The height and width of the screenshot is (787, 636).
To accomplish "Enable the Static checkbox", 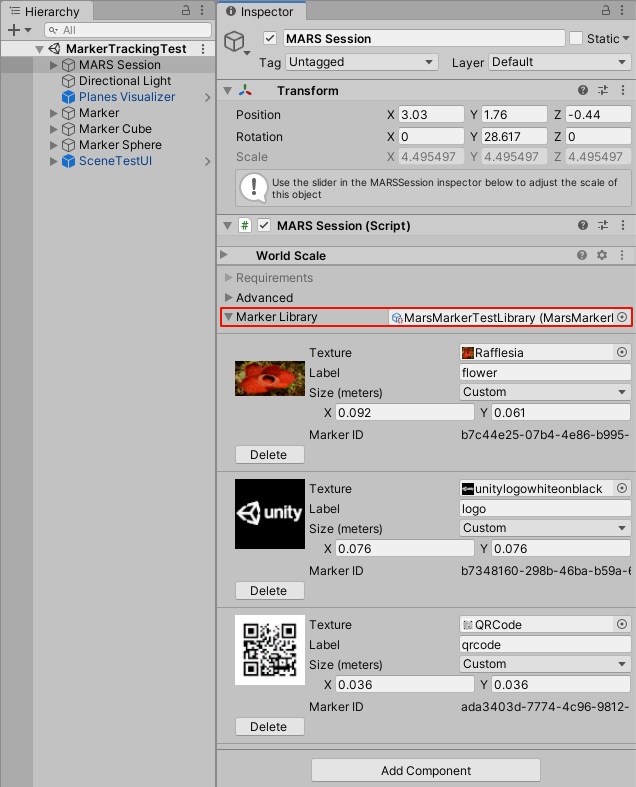I will [x=576, y=38].
